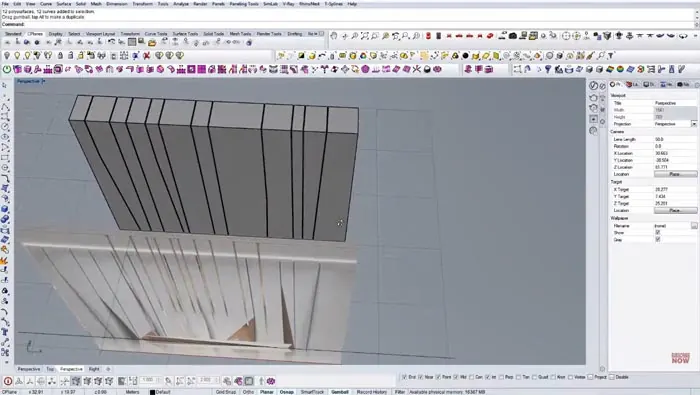Open the Projection dropdown

[694, 124]
